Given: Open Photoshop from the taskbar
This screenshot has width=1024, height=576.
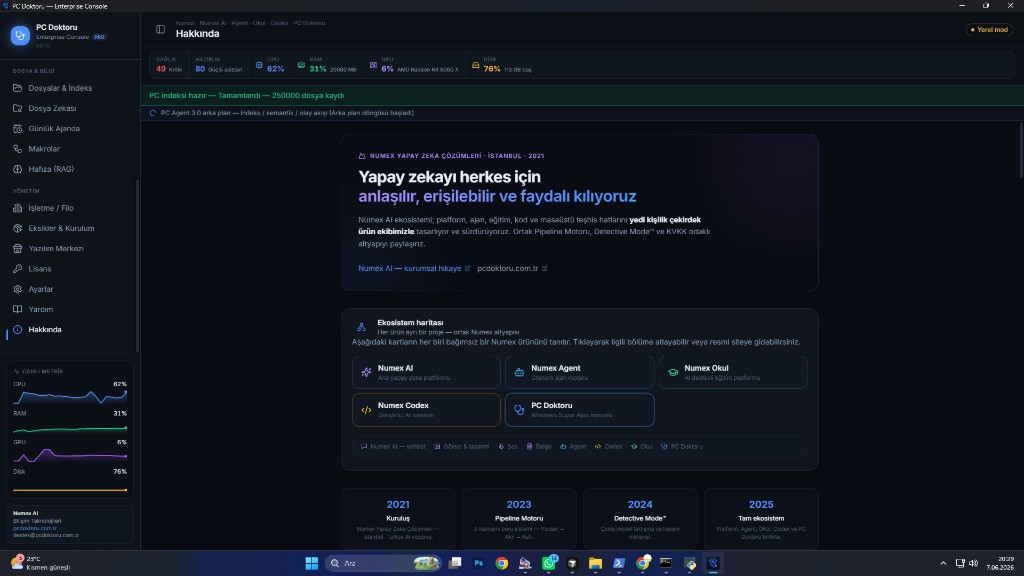Looking at the screenshot, I should click(479, 563).
